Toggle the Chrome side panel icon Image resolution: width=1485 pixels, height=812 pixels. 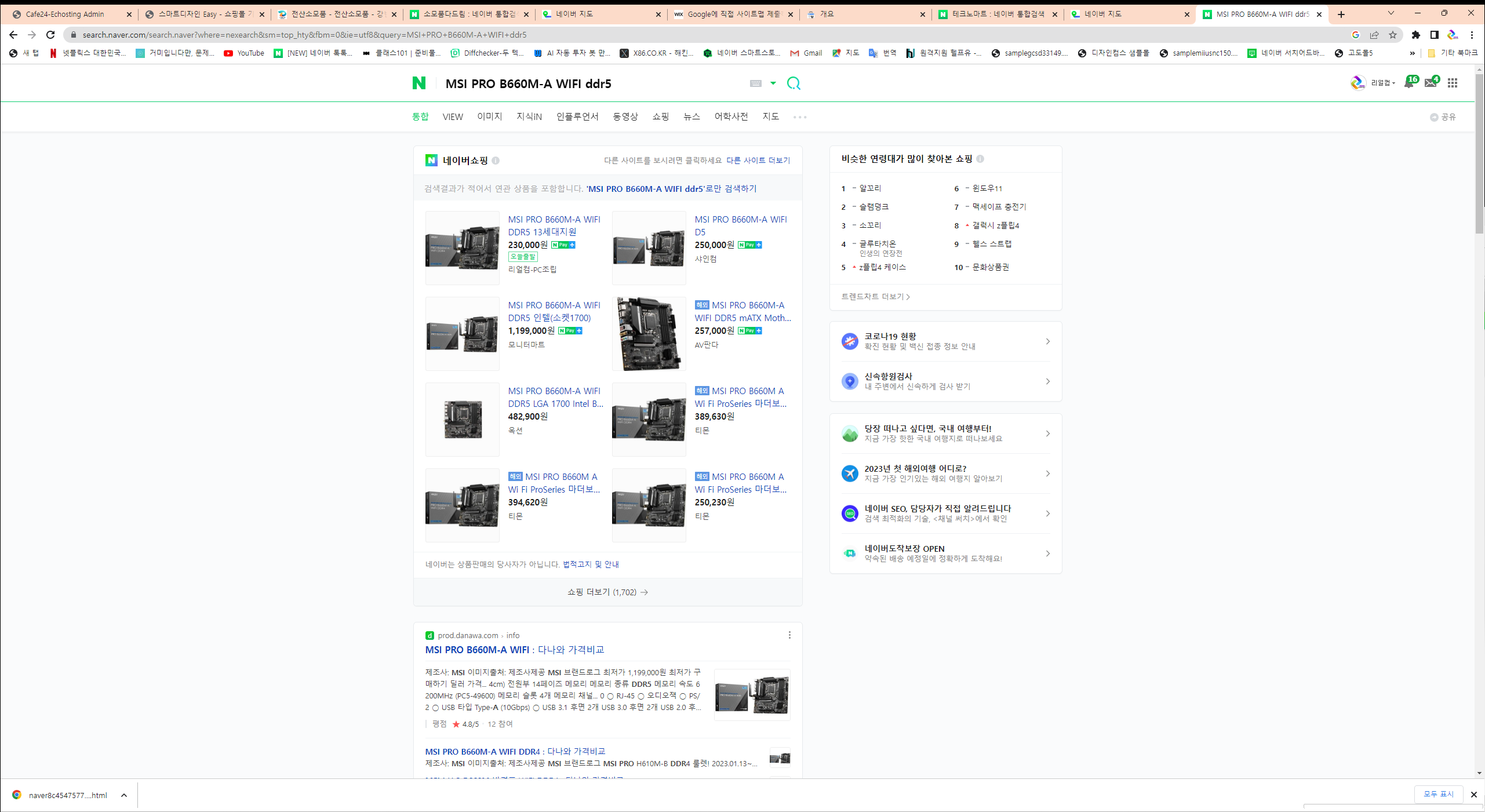click(x=1434, y=35)
